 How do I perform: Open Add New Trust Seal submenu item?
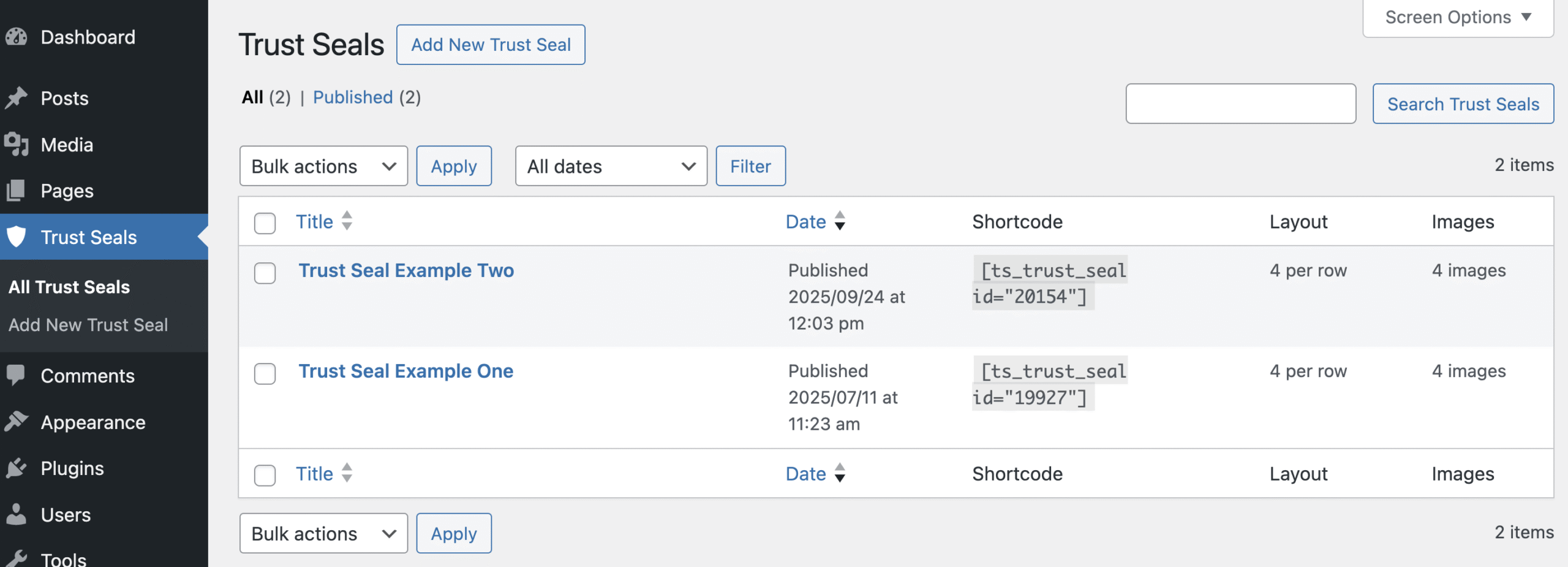pyautogui.click(x=88, y=325)
